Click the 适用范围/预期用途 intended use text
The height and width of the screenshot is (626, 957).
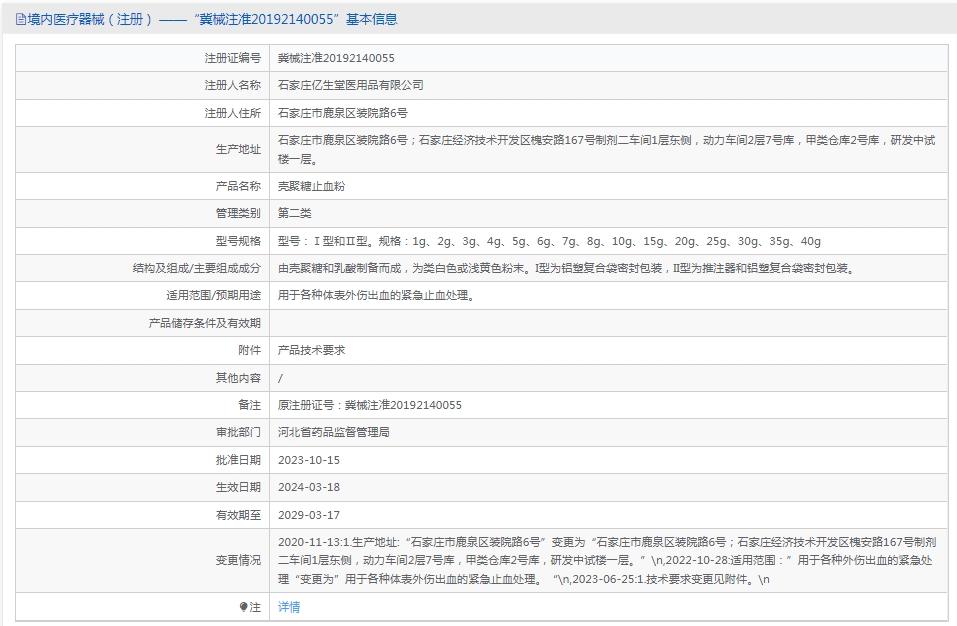377,295
